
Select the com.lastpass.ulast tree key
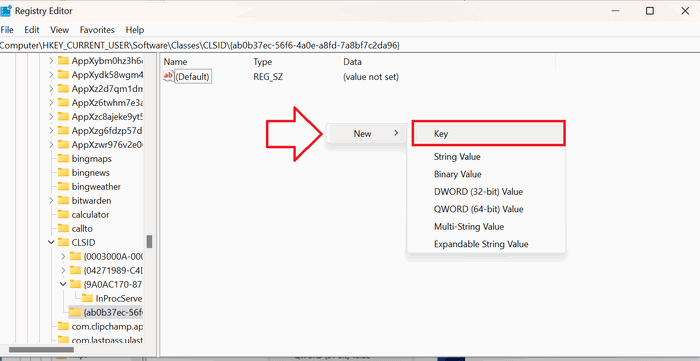click(107, 340)
